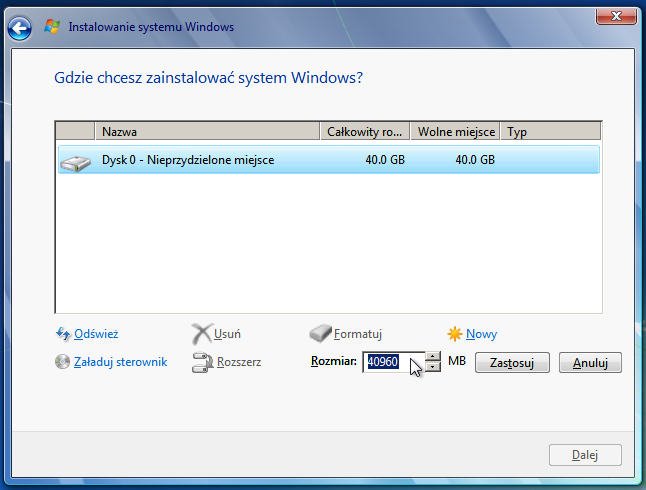646x490 pixels.
Task: Click the Formatuj option
Action: 358,334
